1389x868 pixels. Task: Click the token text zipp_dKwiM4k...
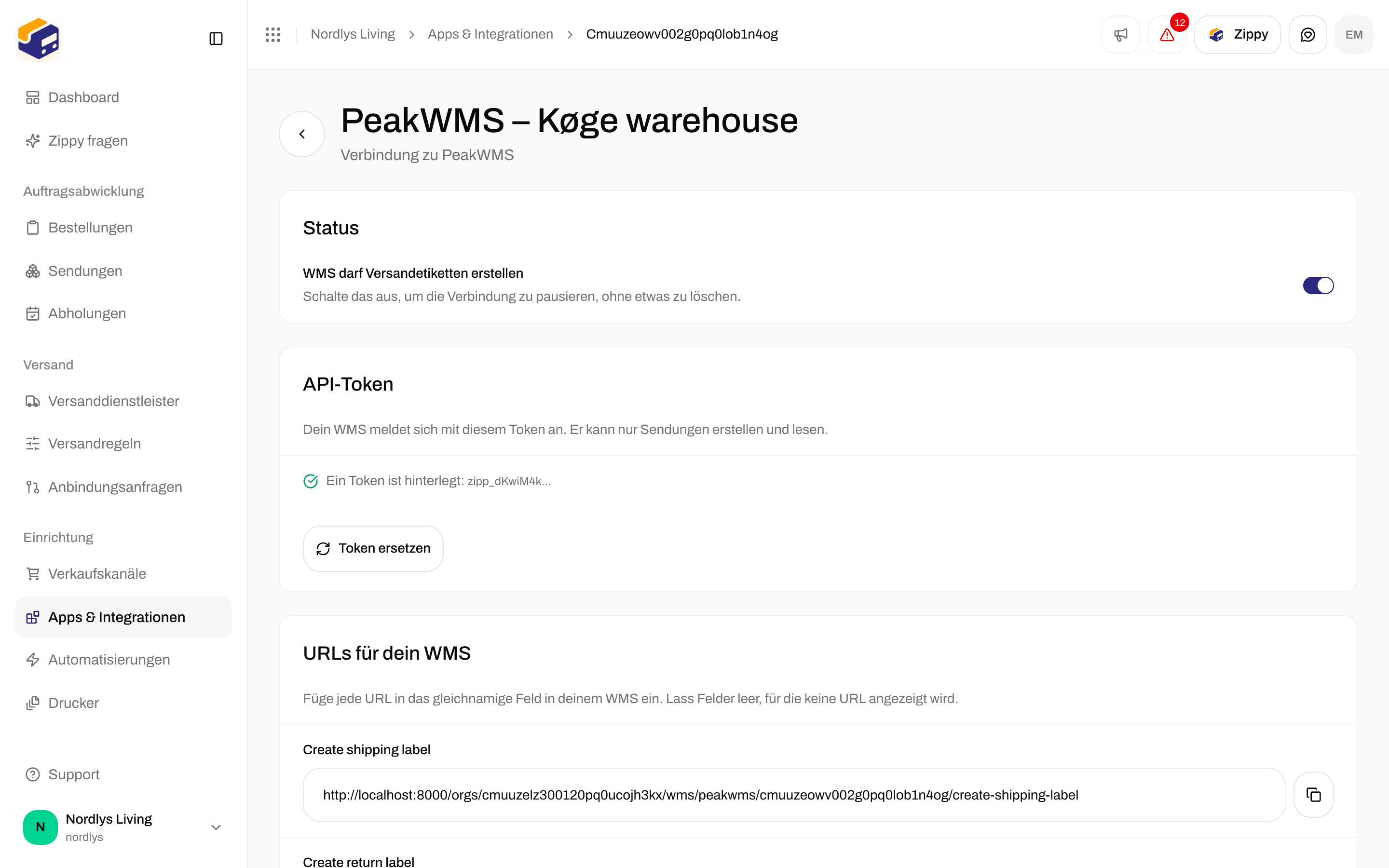pos(508,481)
